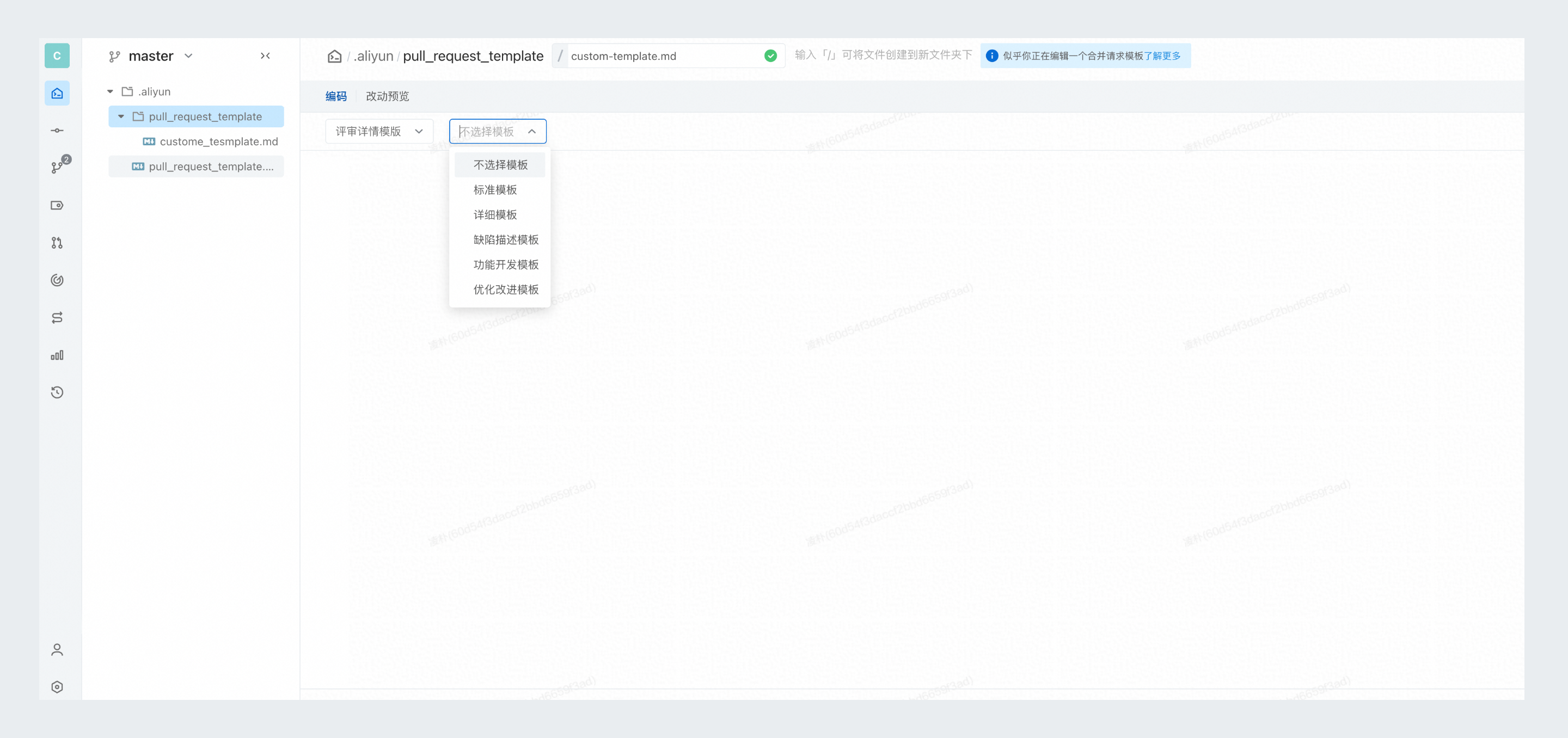Click the markdown icon of custome_tesmplate.md

pyautogui.click(x=149, y=142)
